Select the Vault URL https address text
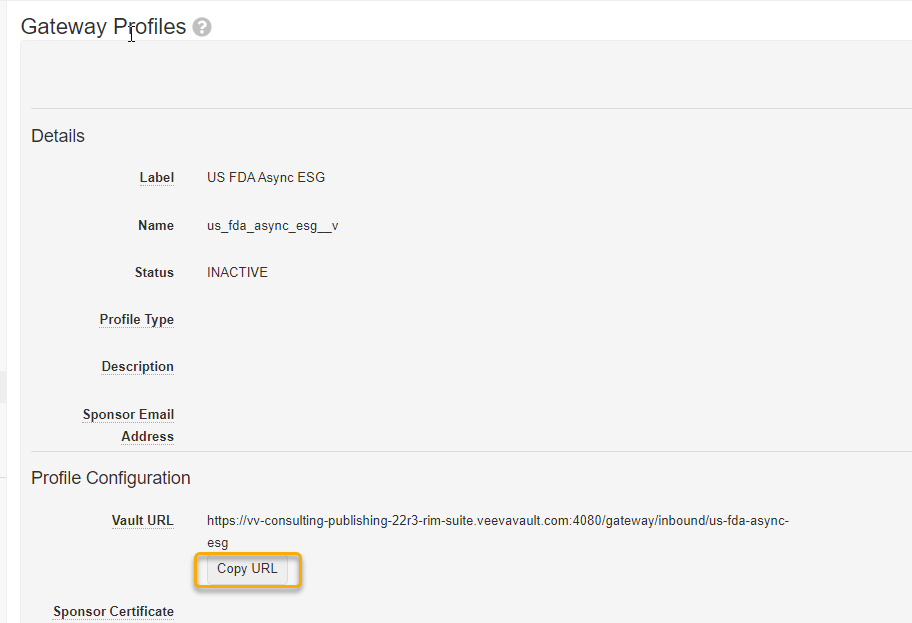 point(498,532)
